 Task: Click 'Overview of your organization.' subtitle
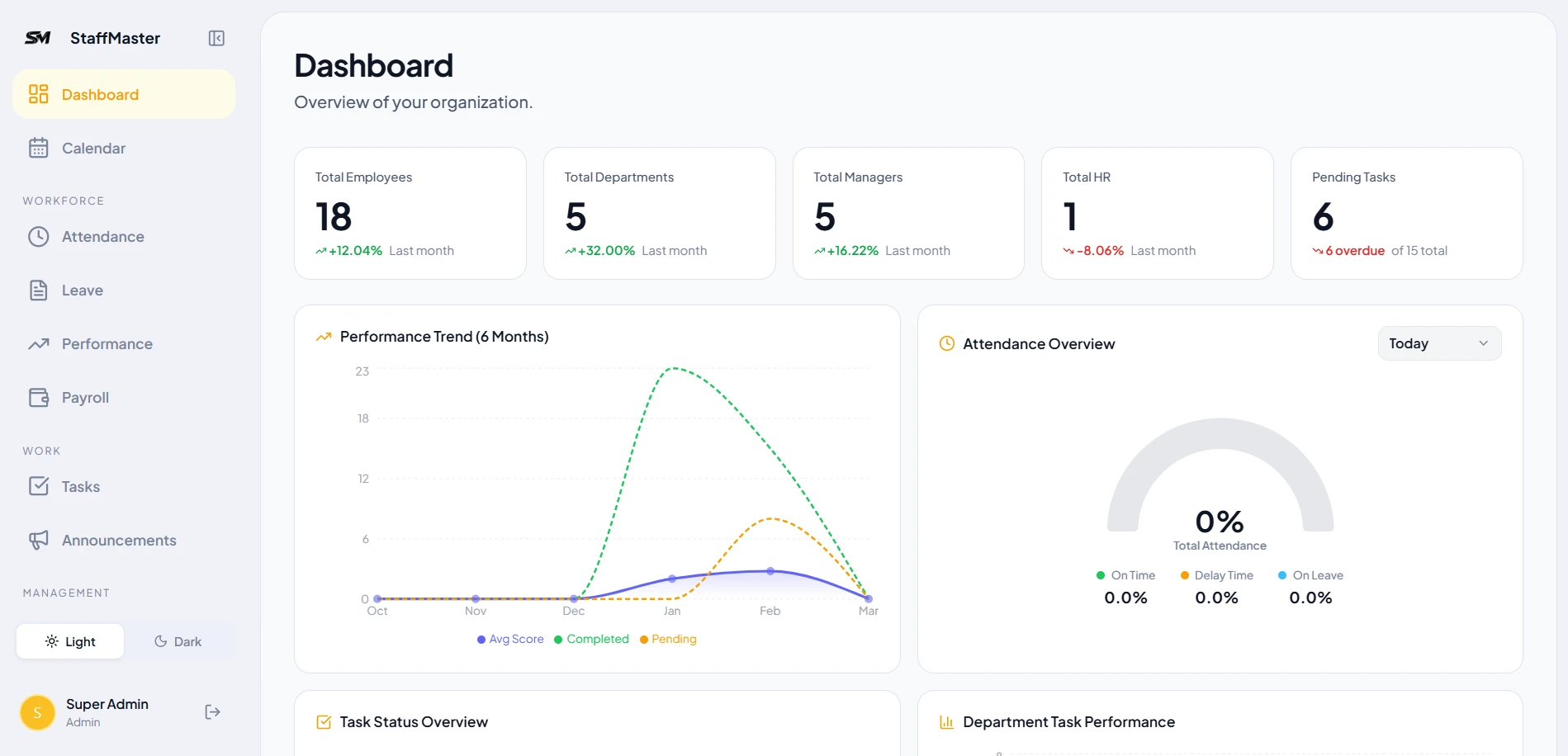coord(413,102)
